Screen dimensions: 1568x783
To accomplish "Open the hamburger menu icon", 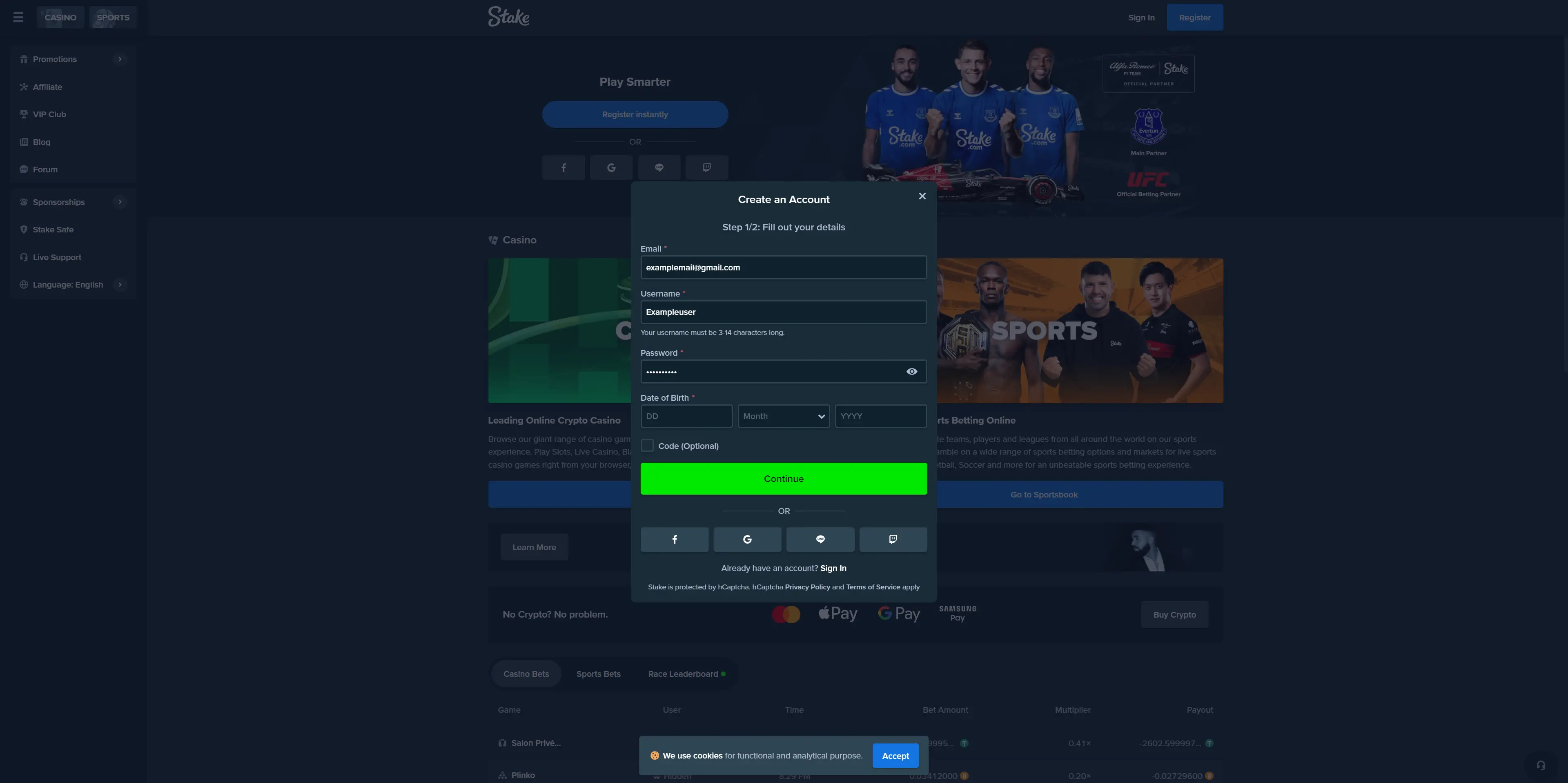I will 18,17.
